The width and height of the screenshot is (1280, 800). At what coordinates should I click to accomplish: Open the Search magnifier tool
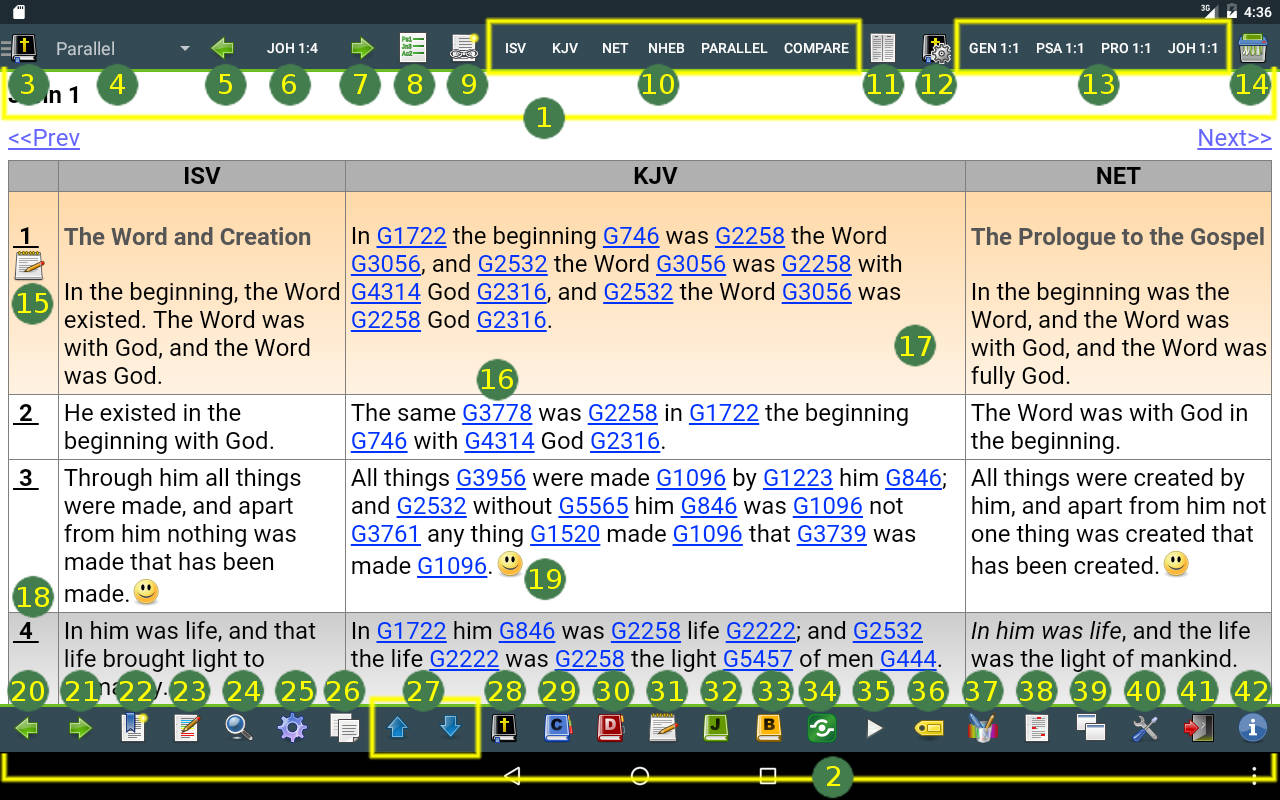pos(238,728)
